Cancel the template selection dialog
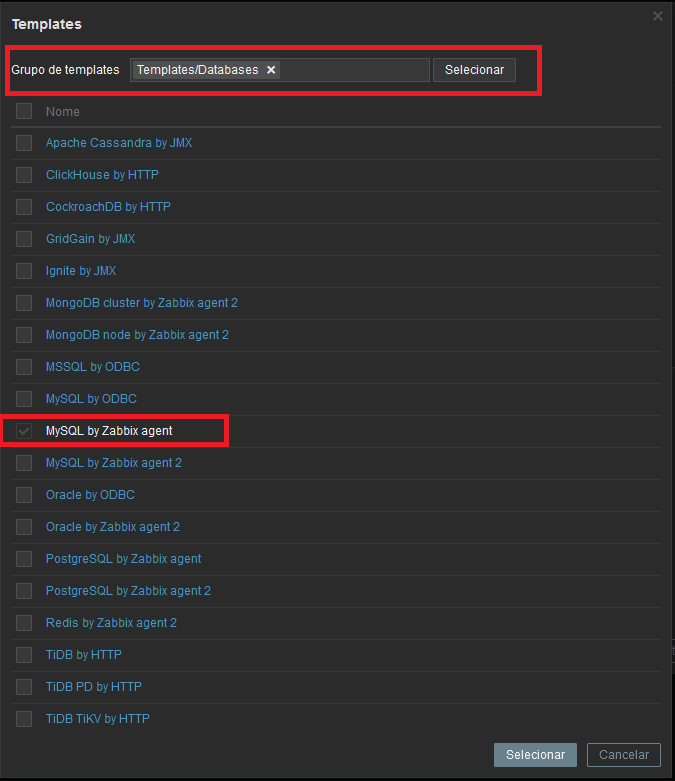 [x=624, y=755]
